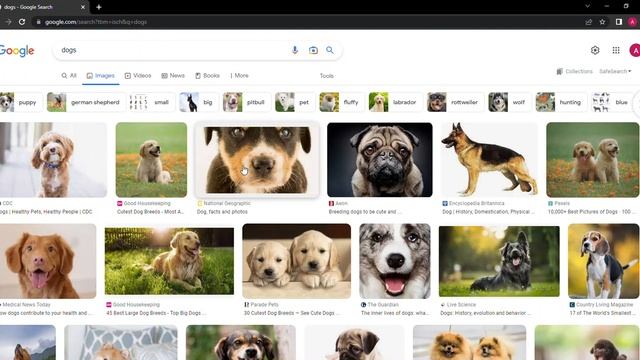
Task: Click 'The inner lives of dogs' caption
Action: pos(395,313)
